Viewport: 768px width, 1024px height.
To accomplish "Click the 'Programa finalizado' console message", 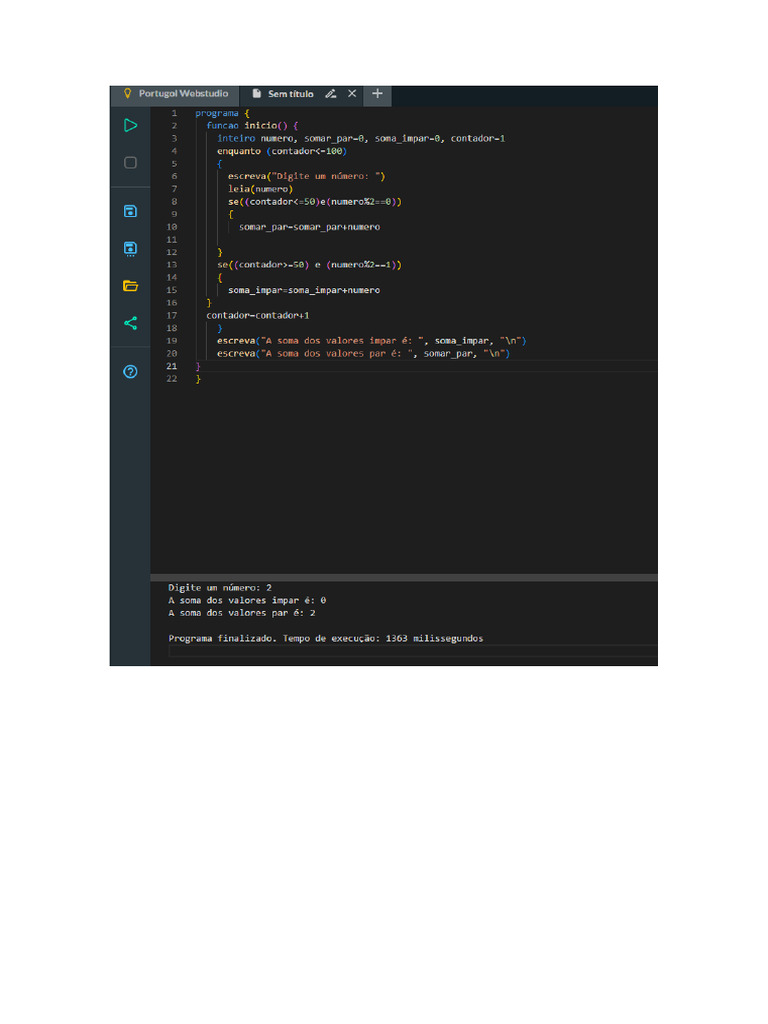I will click(325, 638).
